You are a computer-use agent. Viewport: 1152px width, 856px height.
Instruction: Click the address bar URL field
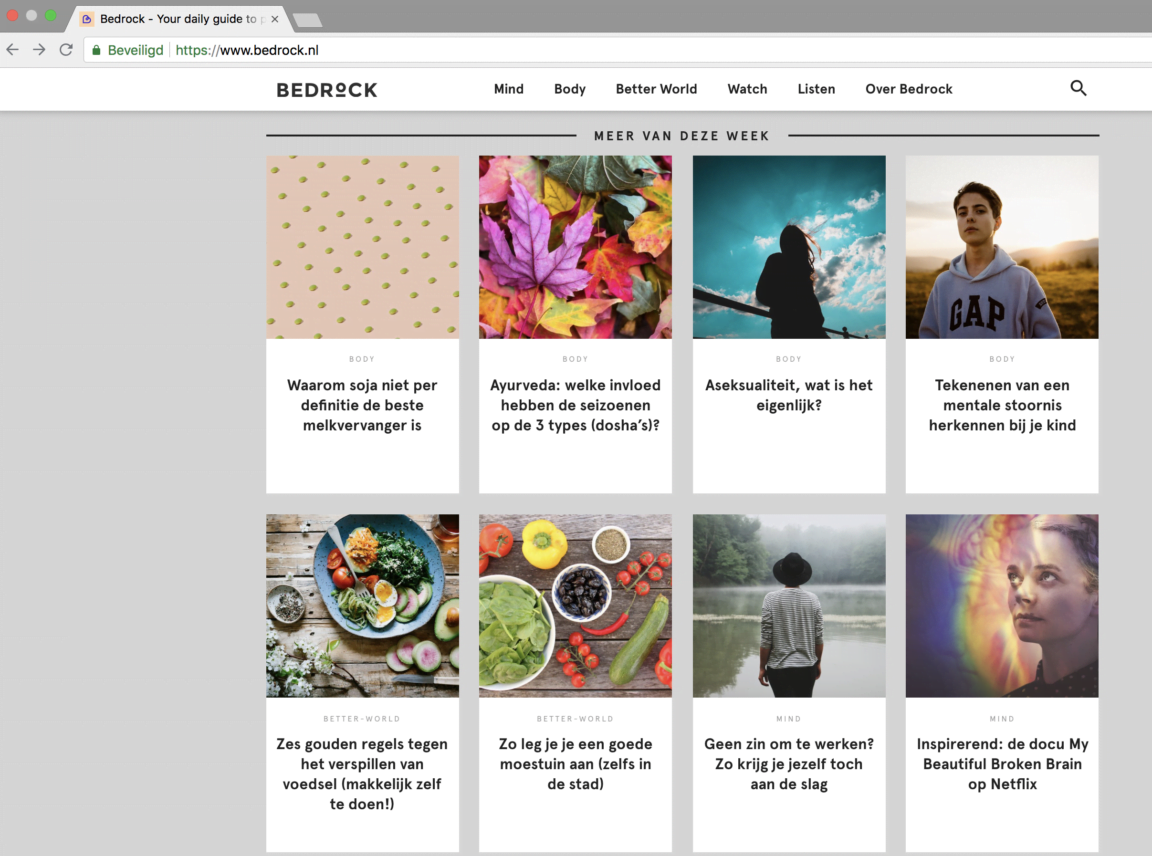[x=600, y=50]
